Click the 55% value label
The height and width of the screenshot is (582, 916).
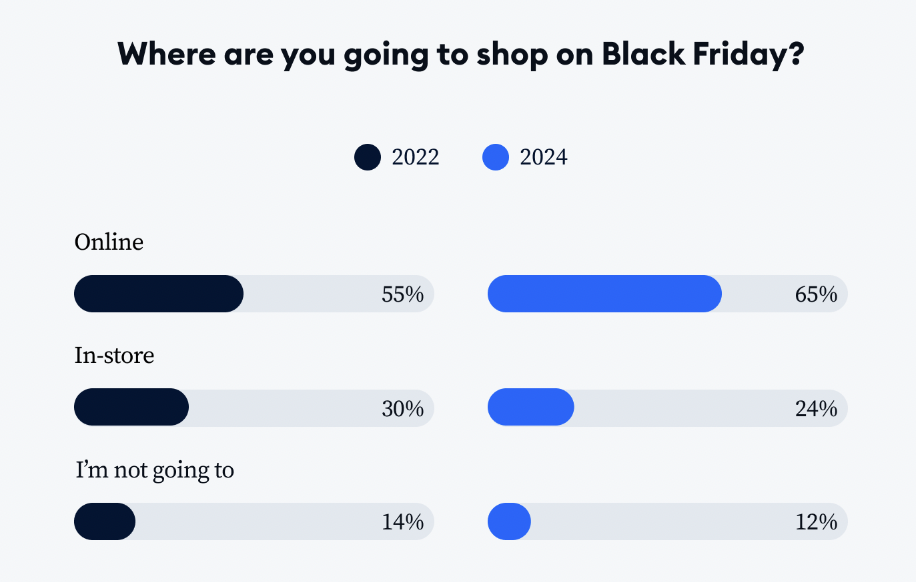point(403,295)
